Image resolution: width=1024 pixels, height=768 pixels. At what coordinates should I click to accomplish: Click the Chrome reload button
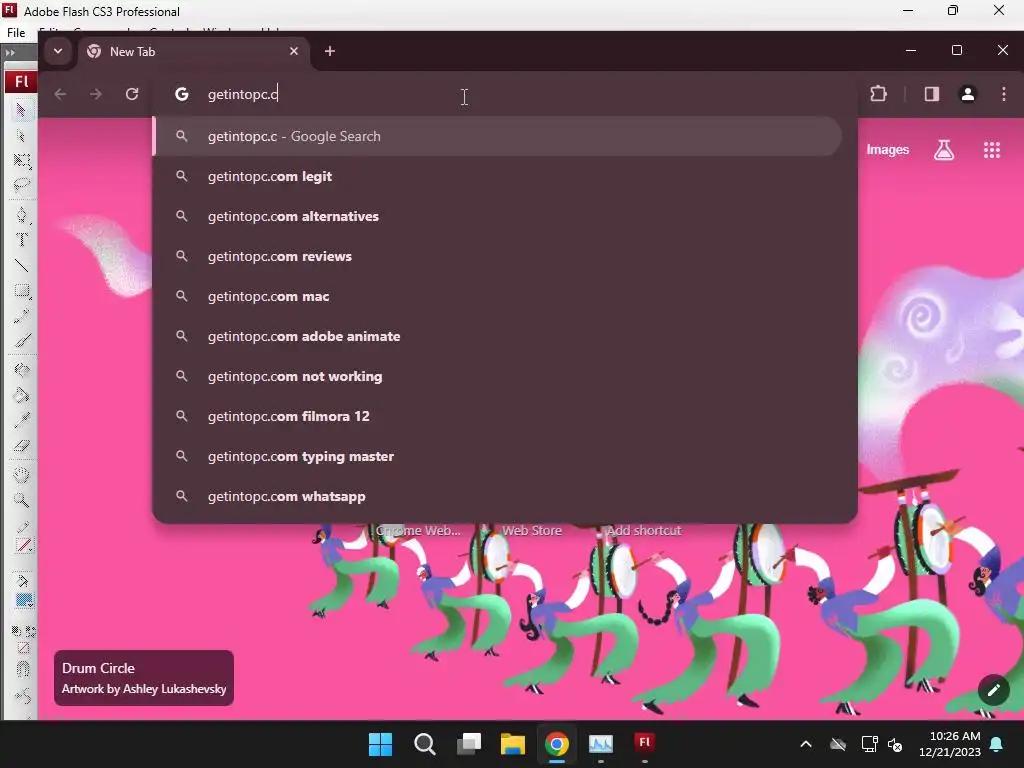(x=132, y=94)
